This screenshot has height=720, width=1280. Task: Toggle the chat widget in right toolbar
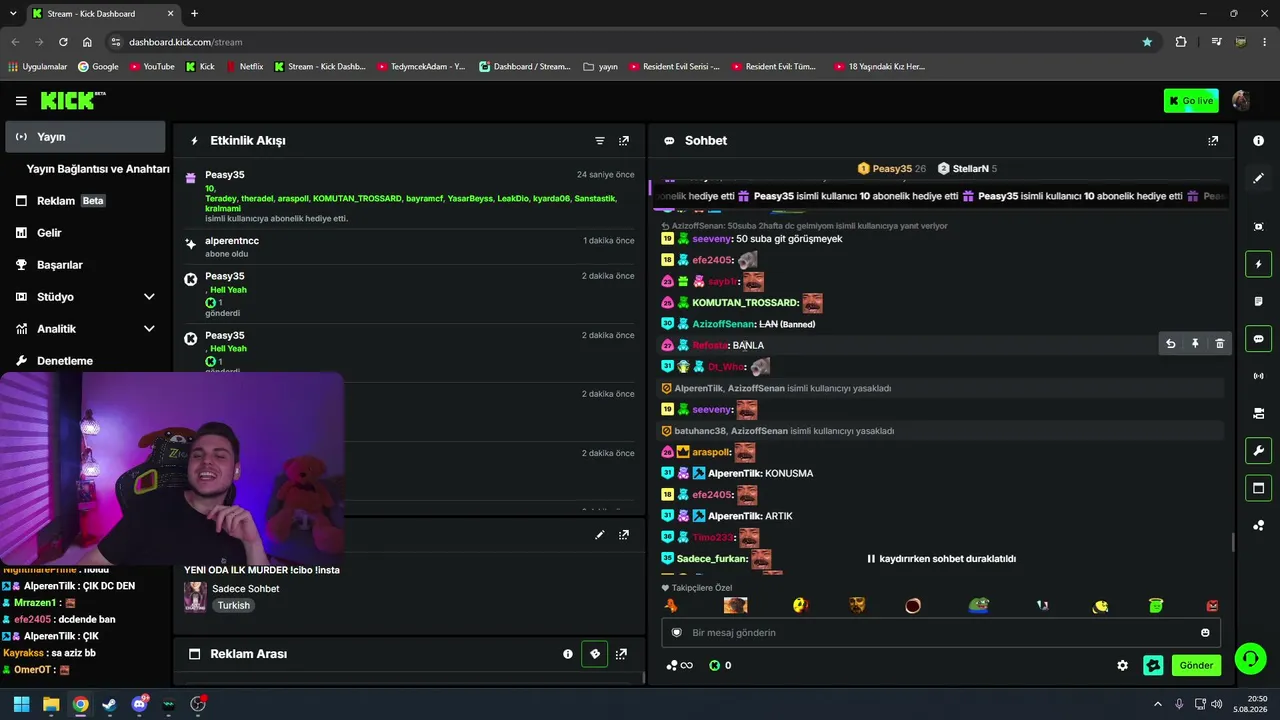pyautogui.click(x=1258, y=339)
